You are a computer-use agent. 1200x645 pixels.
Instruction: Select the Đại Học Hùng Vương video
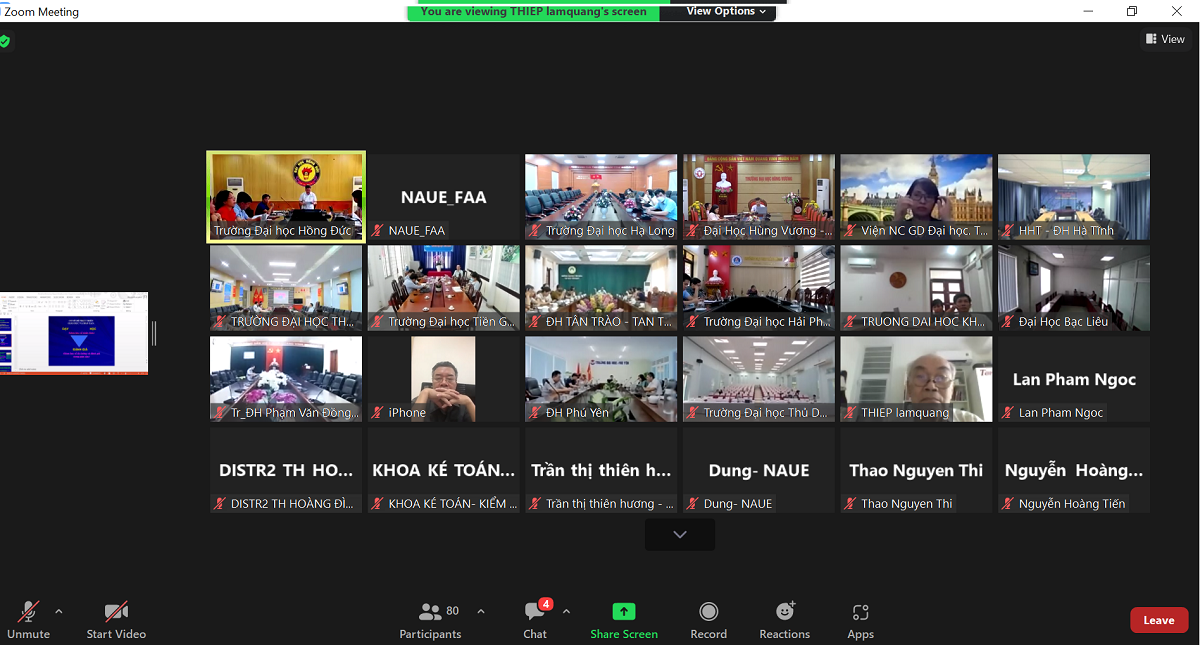(759, 197)
